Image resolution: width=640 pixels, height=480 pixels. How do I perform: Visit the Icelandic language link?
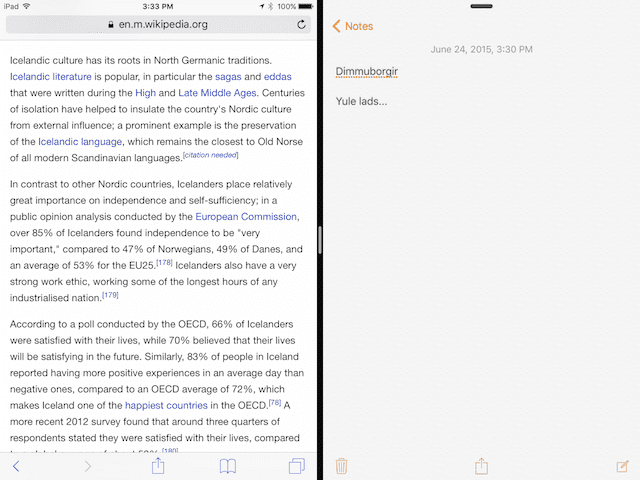pos(80,142)
